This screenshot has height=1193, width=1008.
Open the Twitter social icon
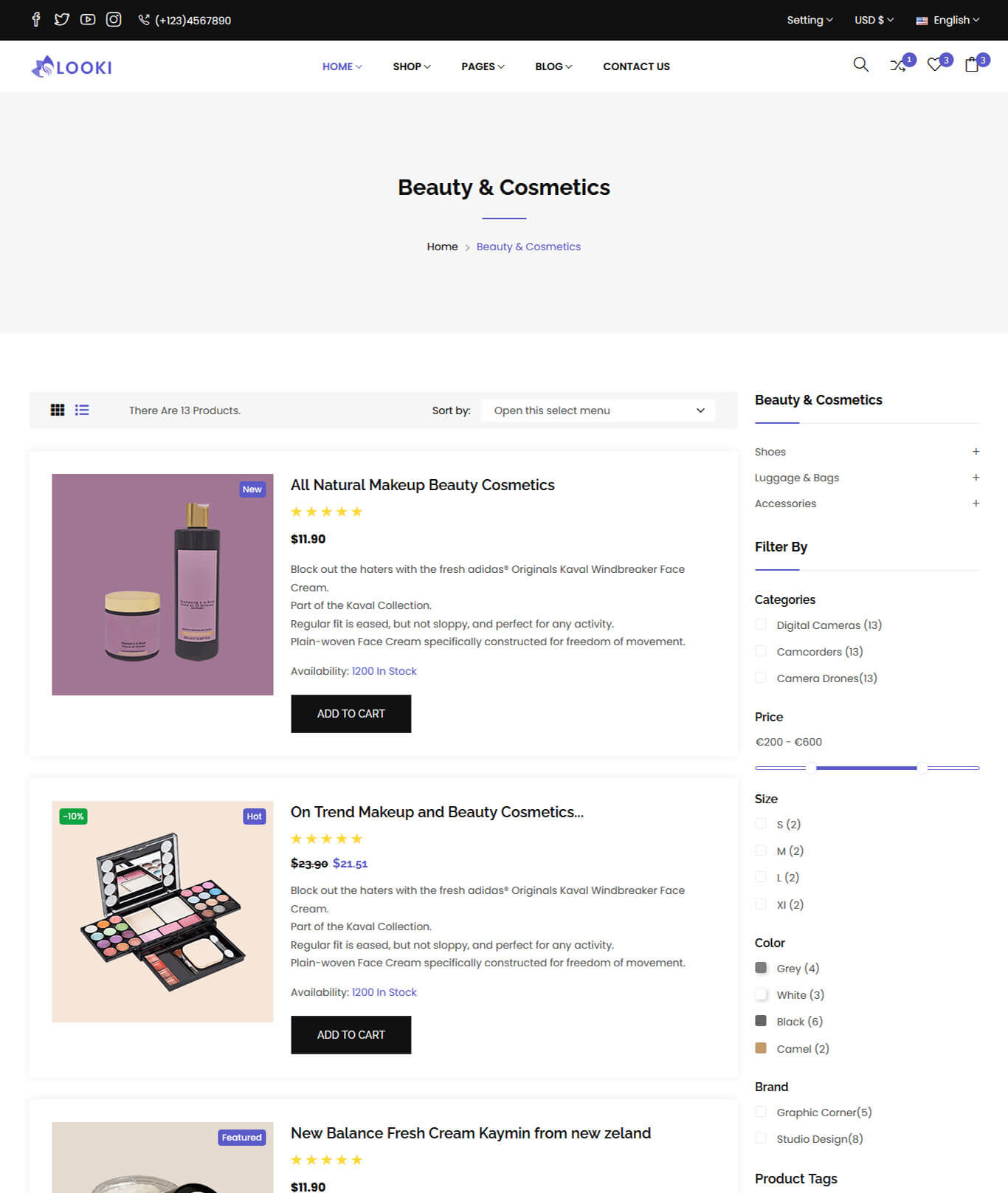(62, 20)
